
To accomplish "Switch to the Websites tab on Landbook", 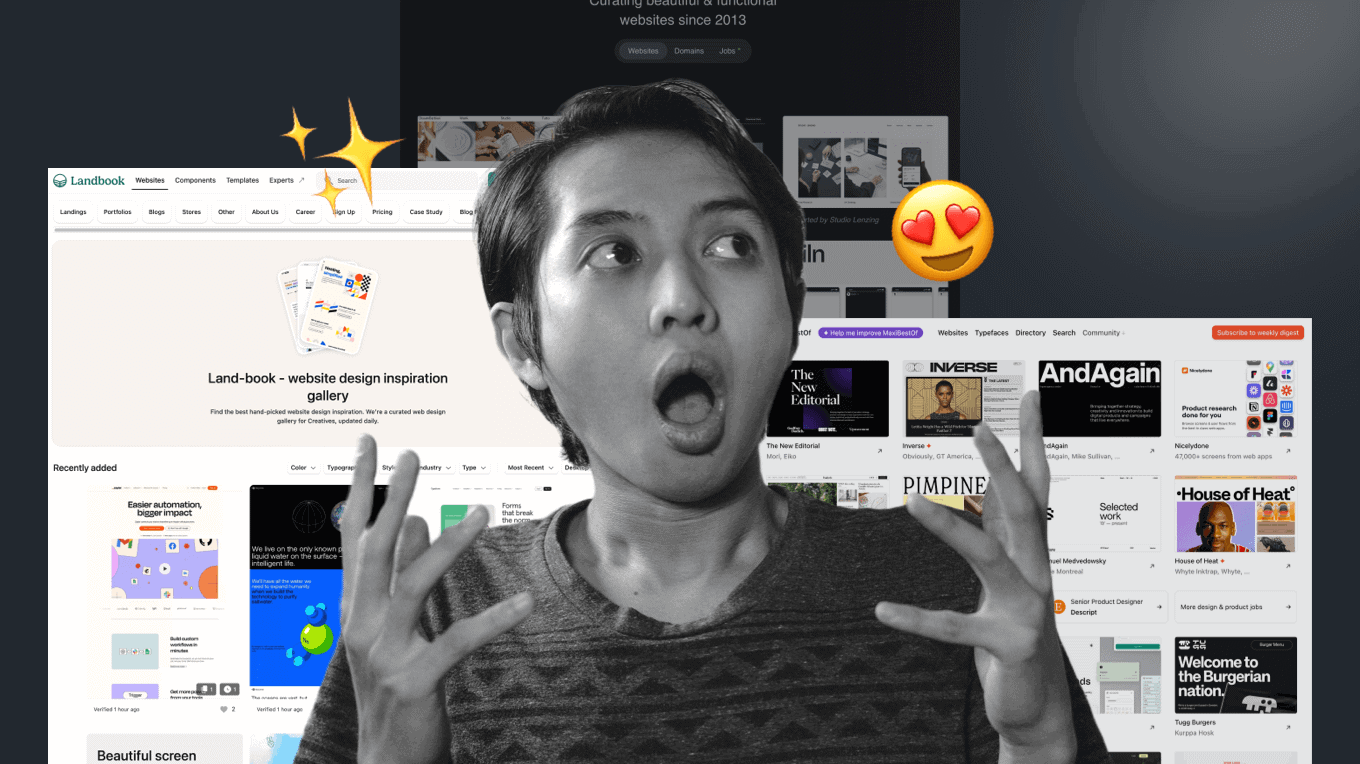I will tap(150, 180).
